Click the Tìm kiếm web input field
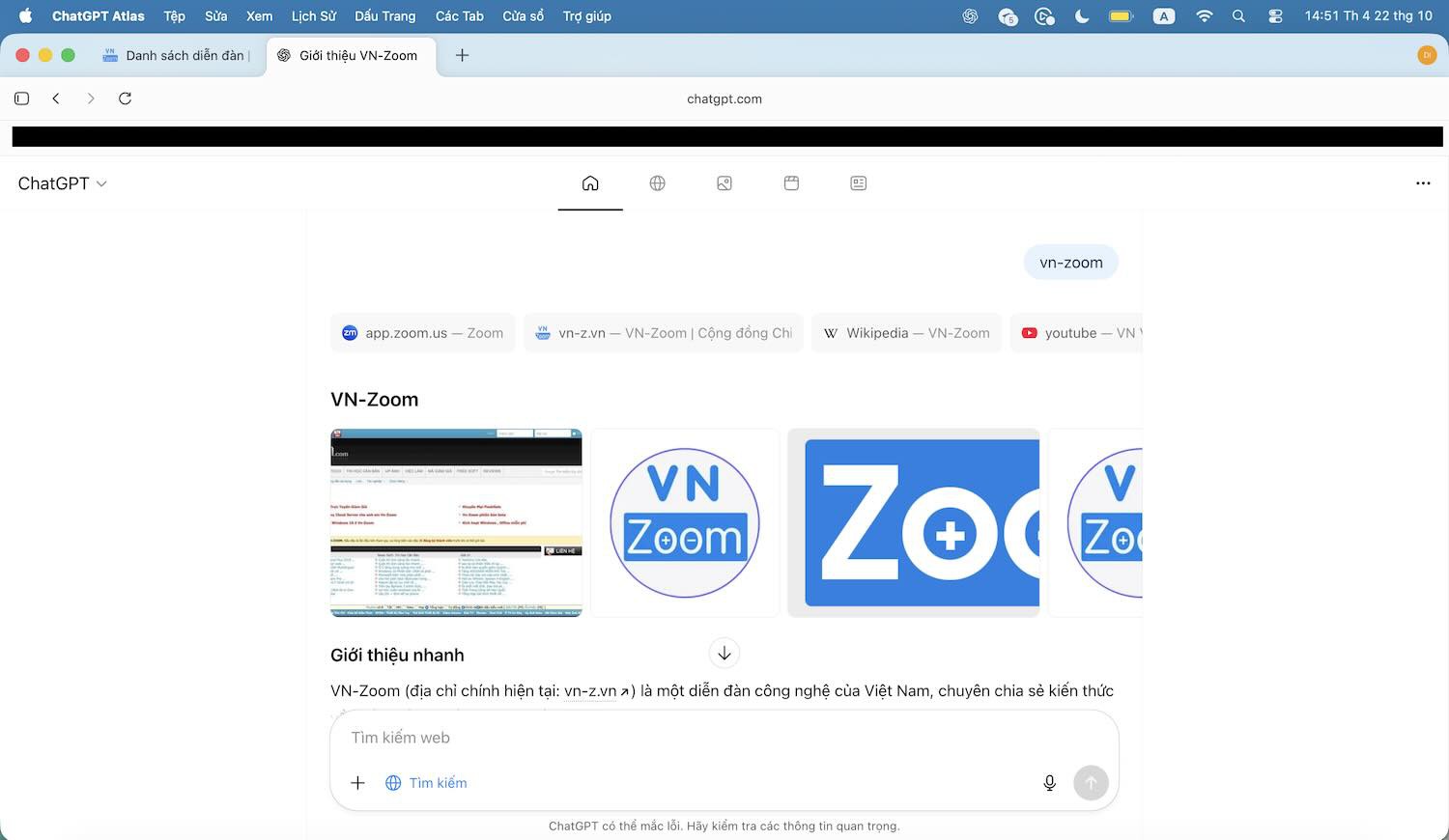The image size is (1449, 840). (x=723, y=738)
